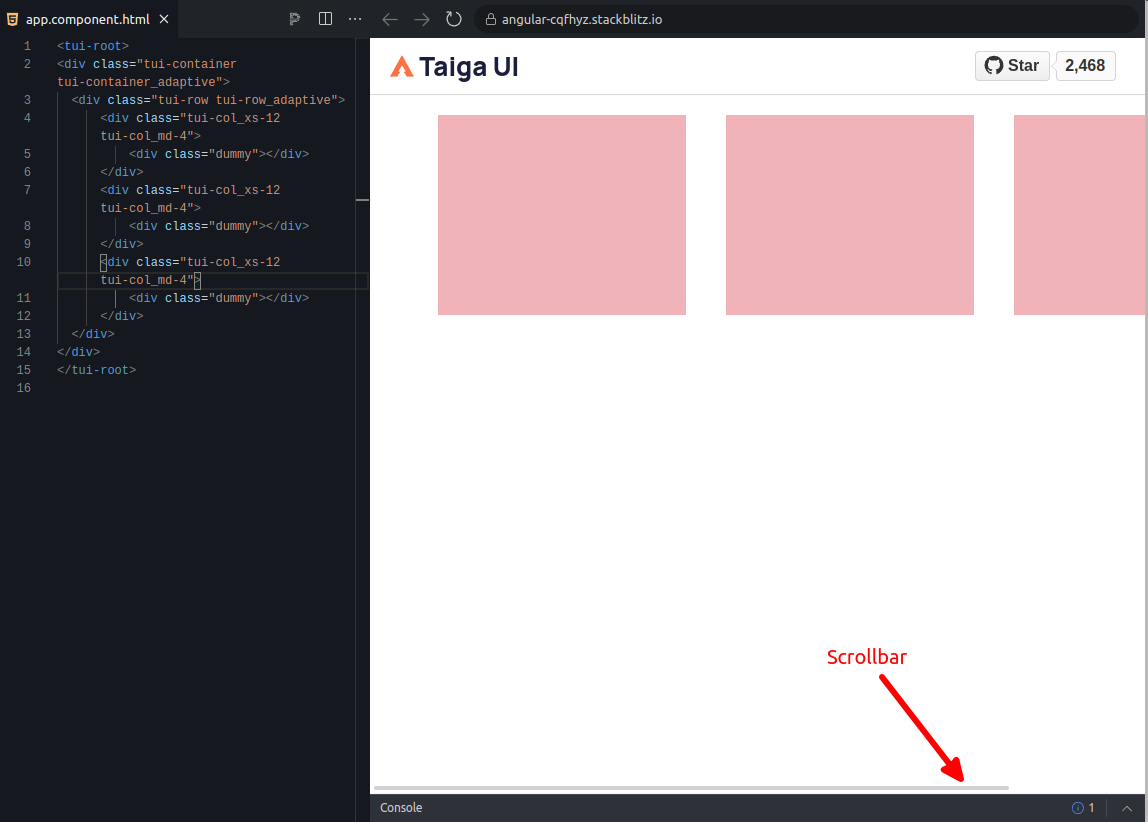Format code with the Prettier icon
1148x822 pixels.
tap(294, 18)
